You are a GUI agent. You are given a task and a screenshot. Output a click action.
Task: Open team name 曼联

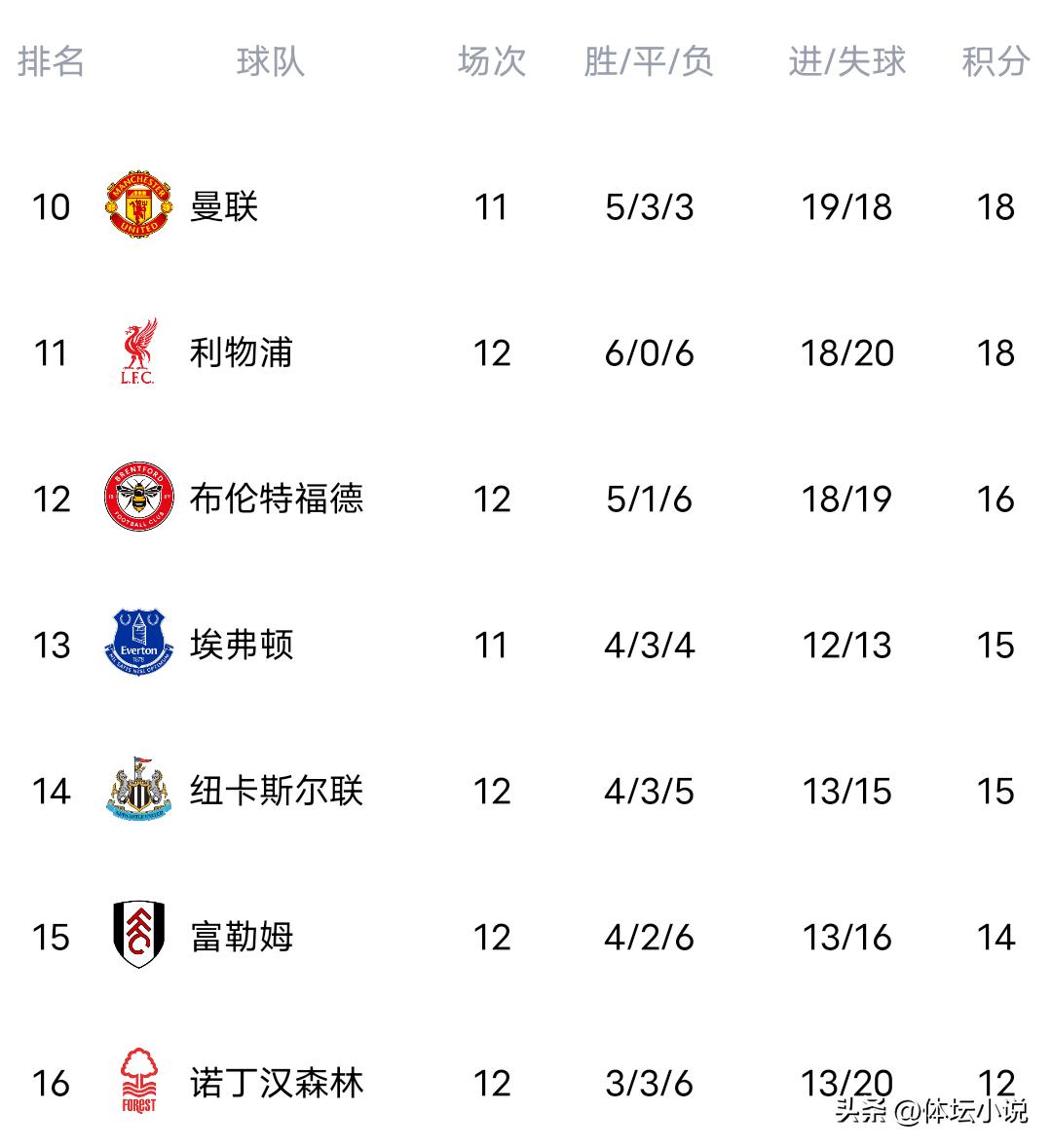pos(224,206)
